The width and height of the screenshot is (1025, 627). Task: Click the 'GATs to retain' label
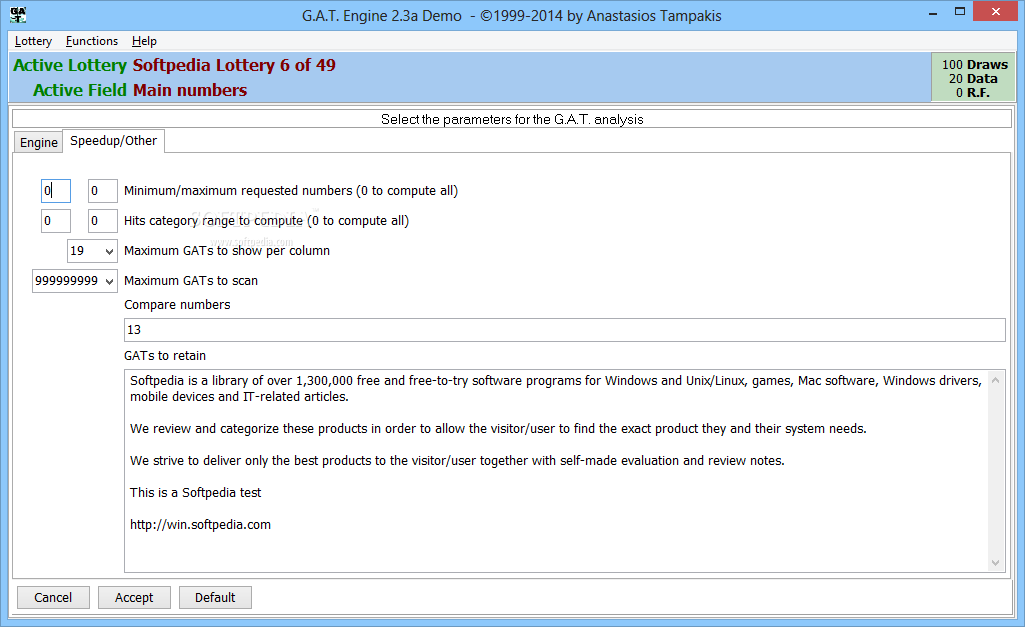[x=165, y=356]
